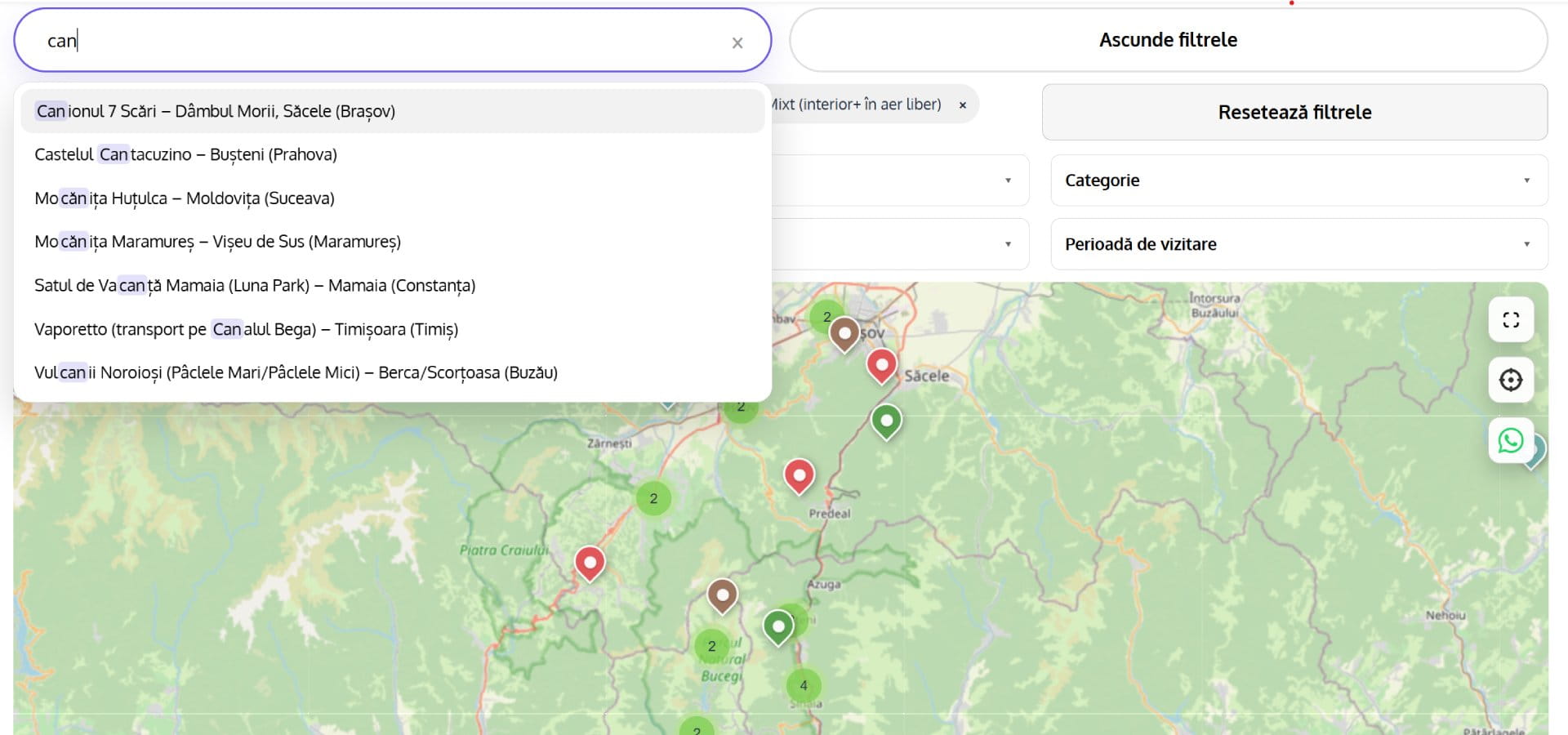Open the cluster marker 2 east of Zărnești
The width and height of the screenshot is (1568, 735).
pyautogui.click(x=653, y=498)
